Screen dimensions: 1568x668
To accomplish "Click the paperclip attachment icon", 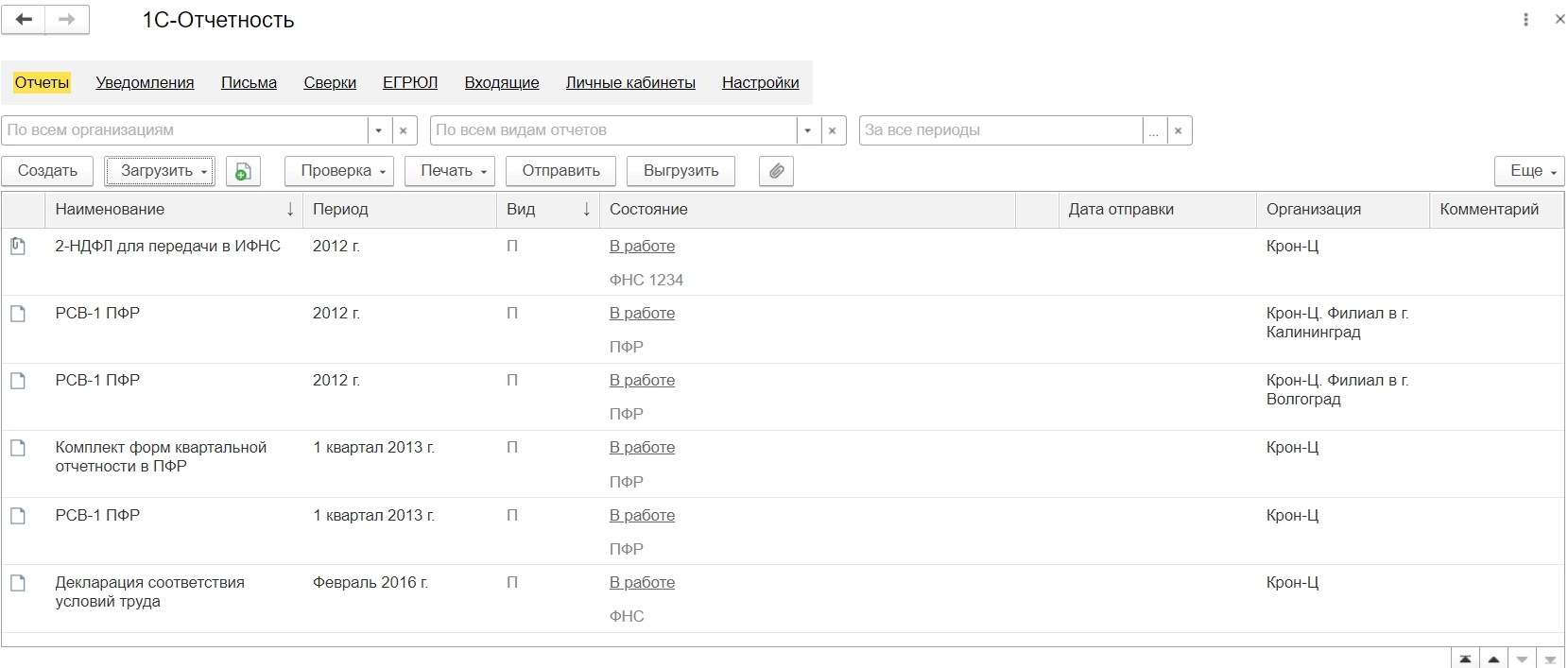I will [776, 171].
